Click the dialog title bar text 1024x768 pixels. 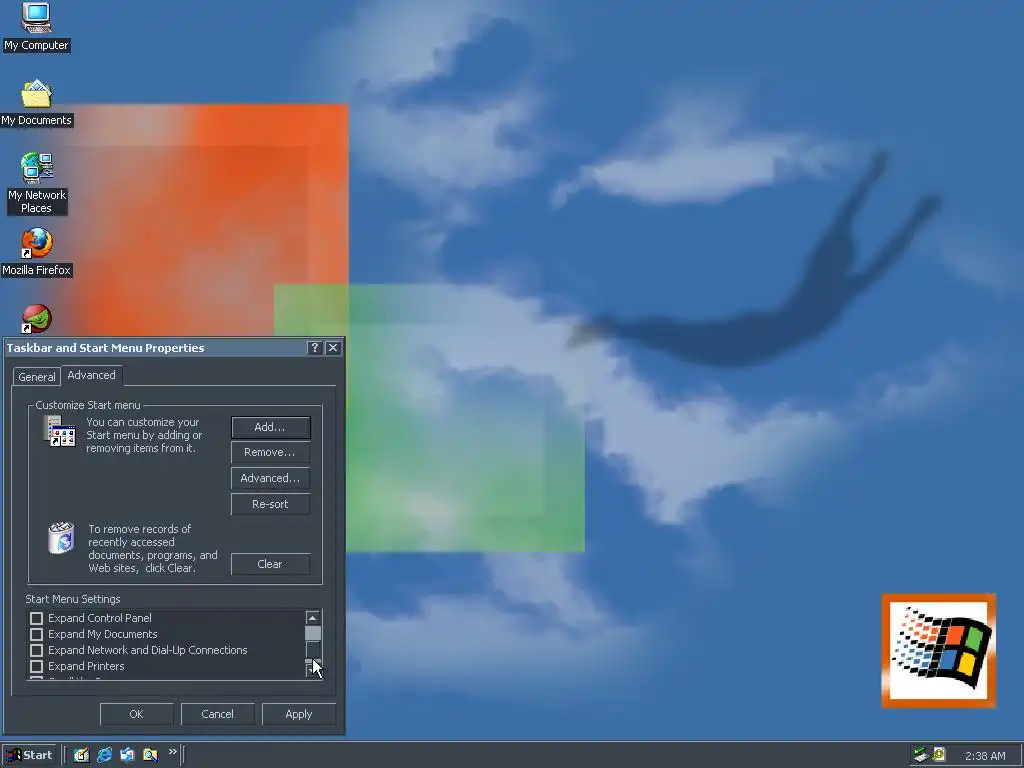click(x=105, y=348)
